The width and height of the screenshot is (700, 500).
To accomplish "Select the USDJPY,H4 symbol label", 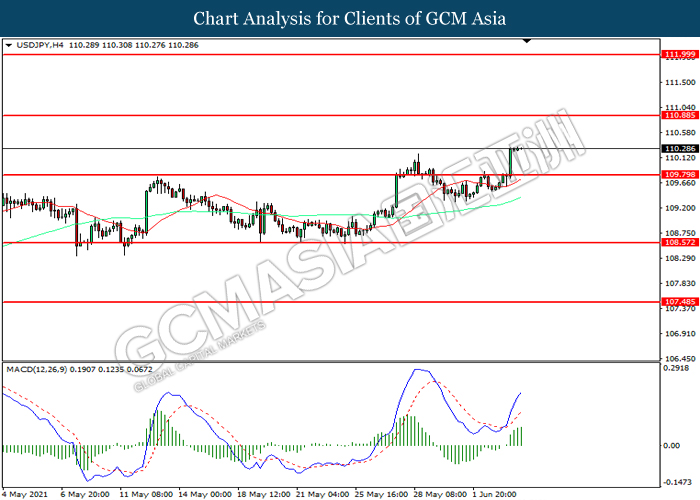I will point(40,45).
